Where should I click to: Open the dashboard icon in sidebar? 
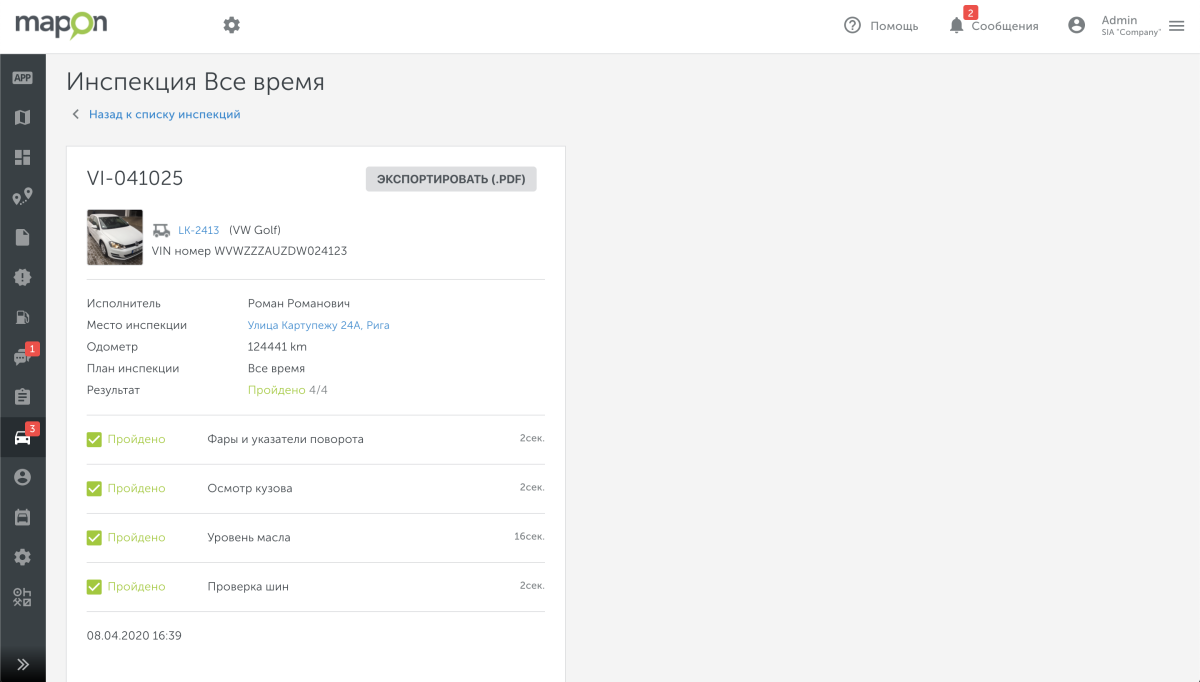pos(22,157)
